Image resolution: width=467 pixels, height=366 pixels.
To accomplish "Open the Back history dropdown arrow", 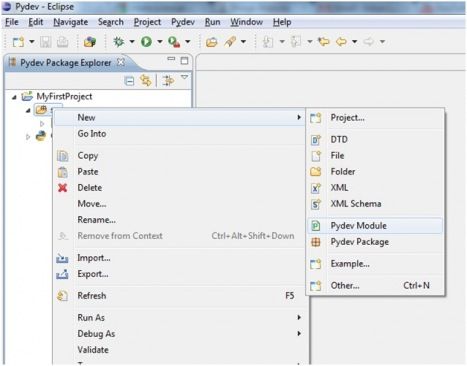I will coord(355,42).
